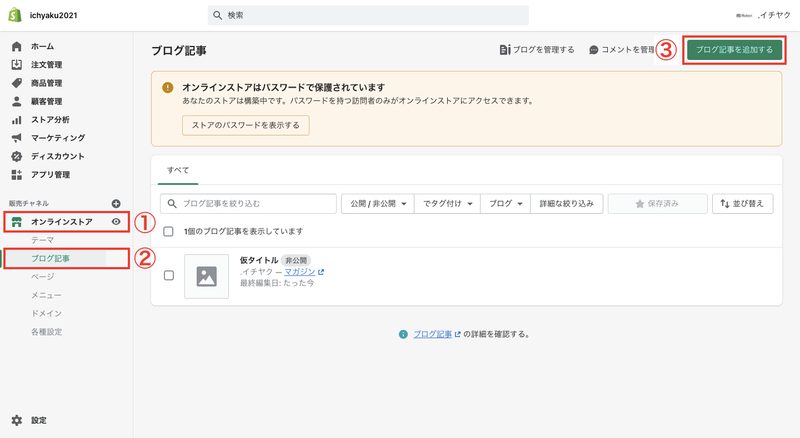Click the 顧客管理 person icon

(x=17, y=102)
